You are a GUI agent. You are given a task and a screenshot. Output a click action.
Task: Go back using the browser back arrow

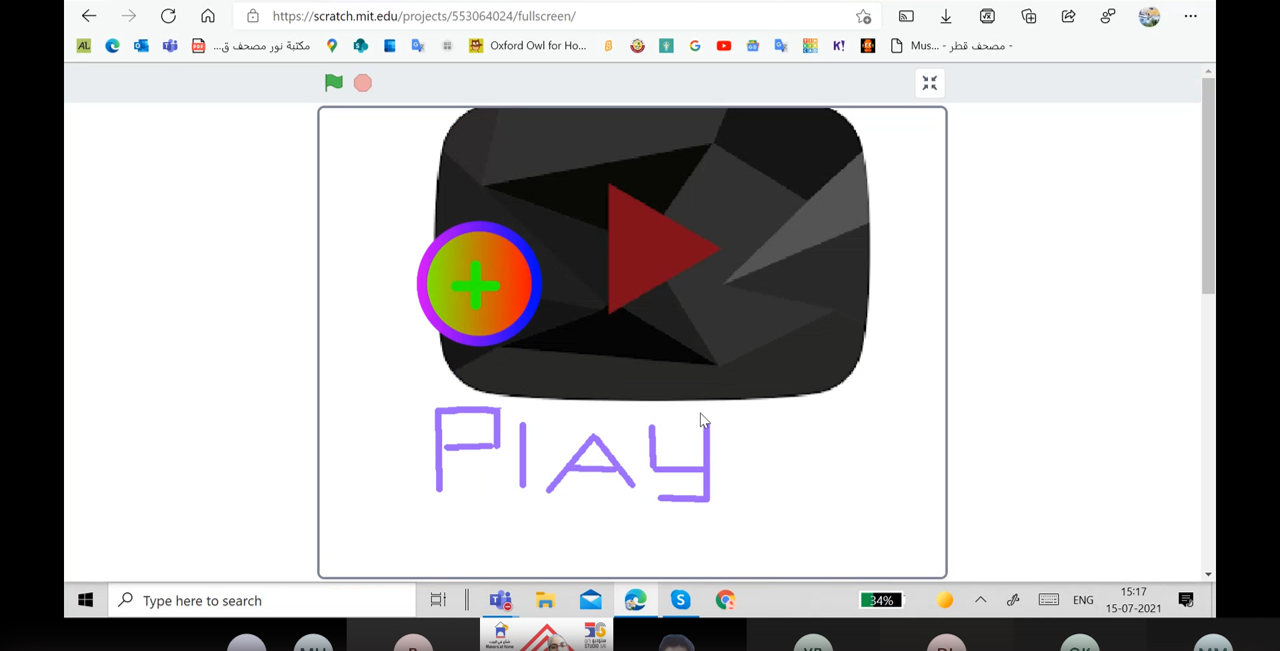tap(89, 16)
